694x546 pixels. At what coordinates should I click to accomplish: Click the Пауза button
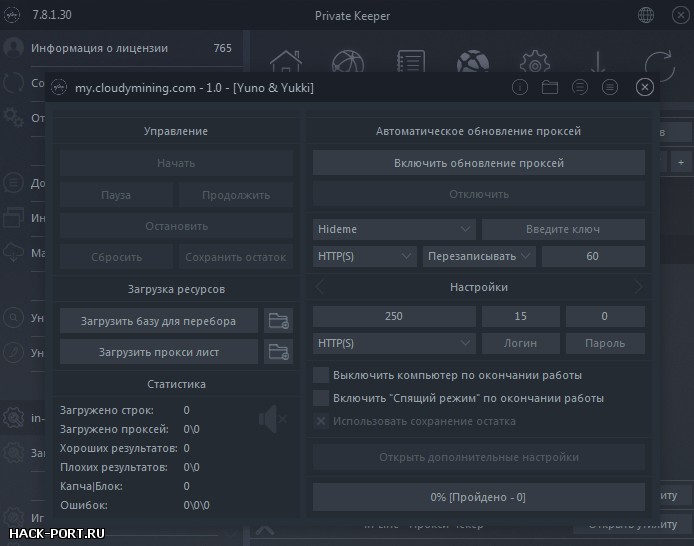tap(116, 195)
